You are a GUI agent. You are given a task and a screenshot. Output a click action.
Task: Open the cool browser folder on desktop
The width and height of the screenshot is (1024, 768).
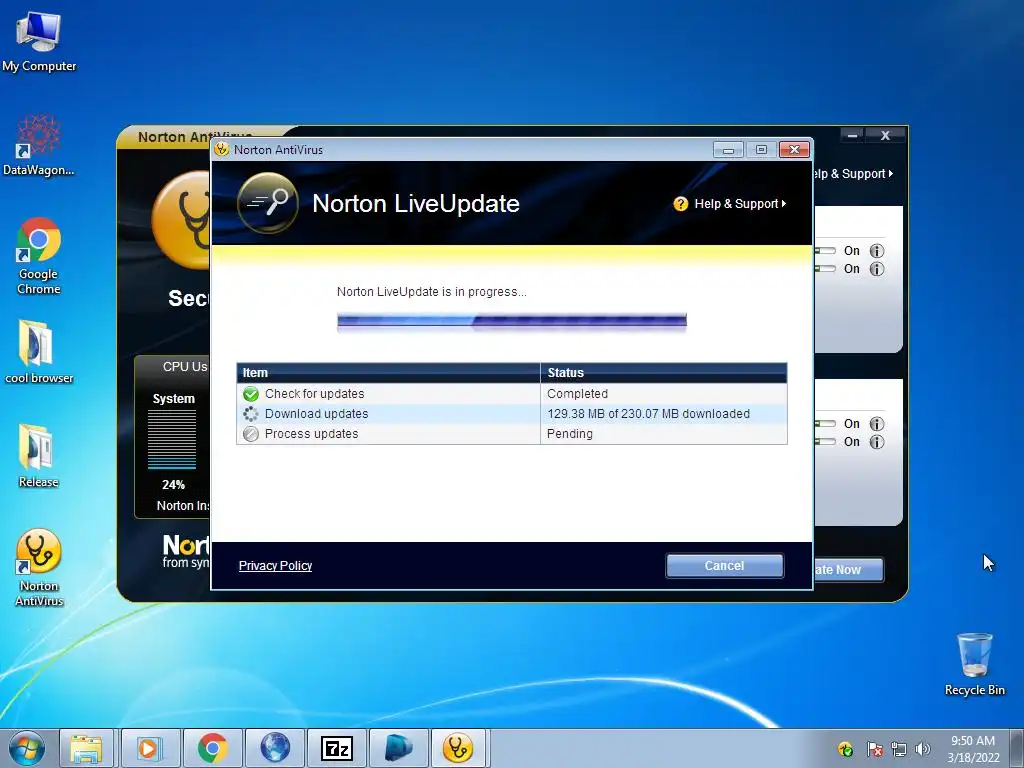(x=39, y=351)
